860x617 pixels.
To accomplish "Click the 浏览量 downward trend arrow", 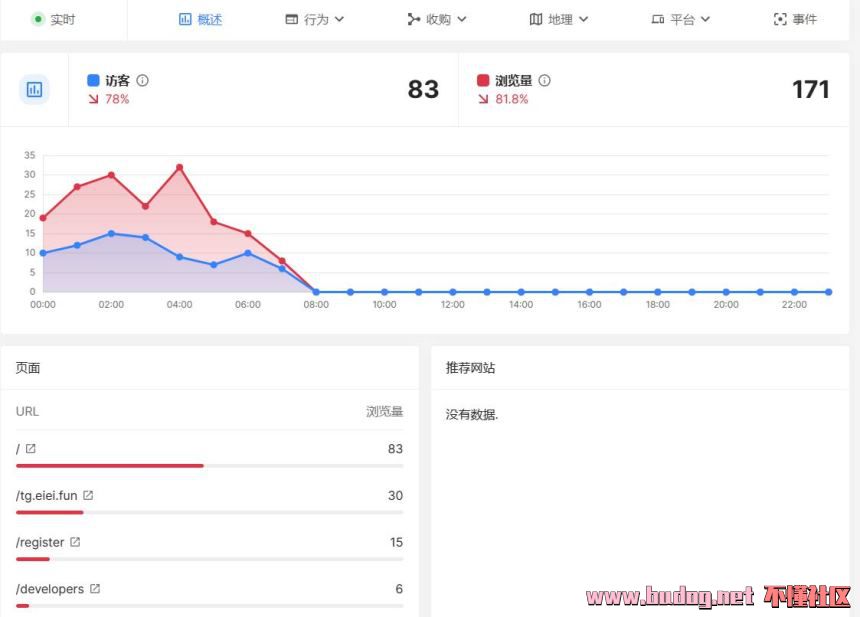I will point(483,99).
